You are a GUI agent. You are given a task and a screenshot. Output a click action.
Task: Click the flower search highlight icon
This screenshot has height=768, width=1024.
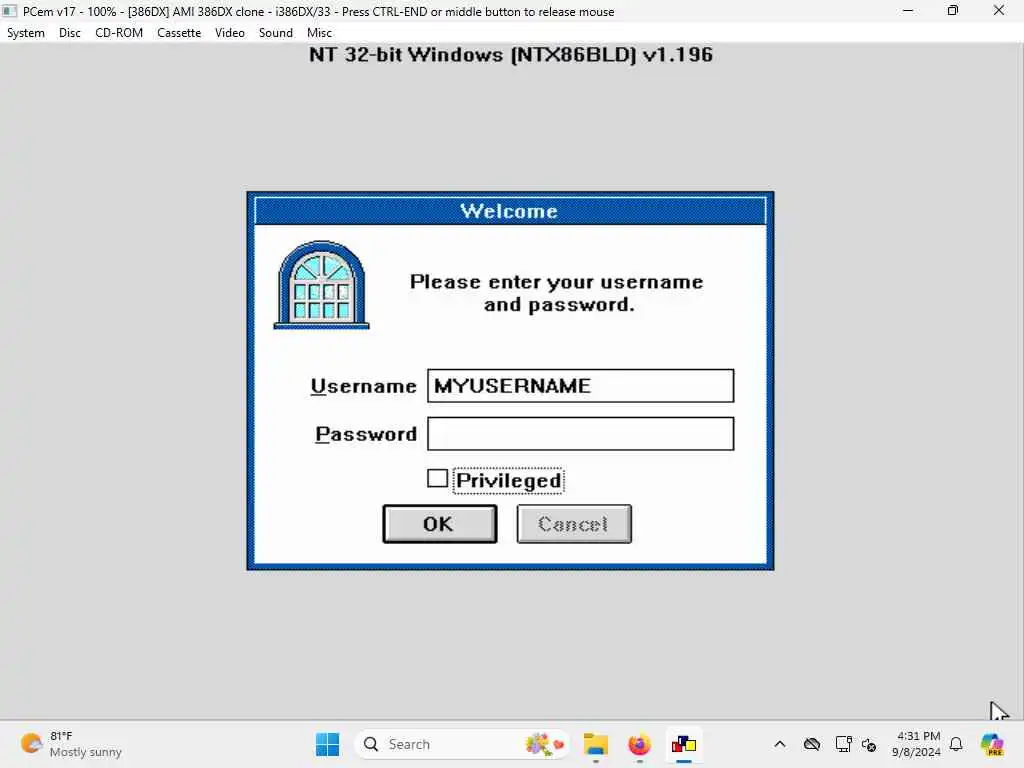click(544, 744)
